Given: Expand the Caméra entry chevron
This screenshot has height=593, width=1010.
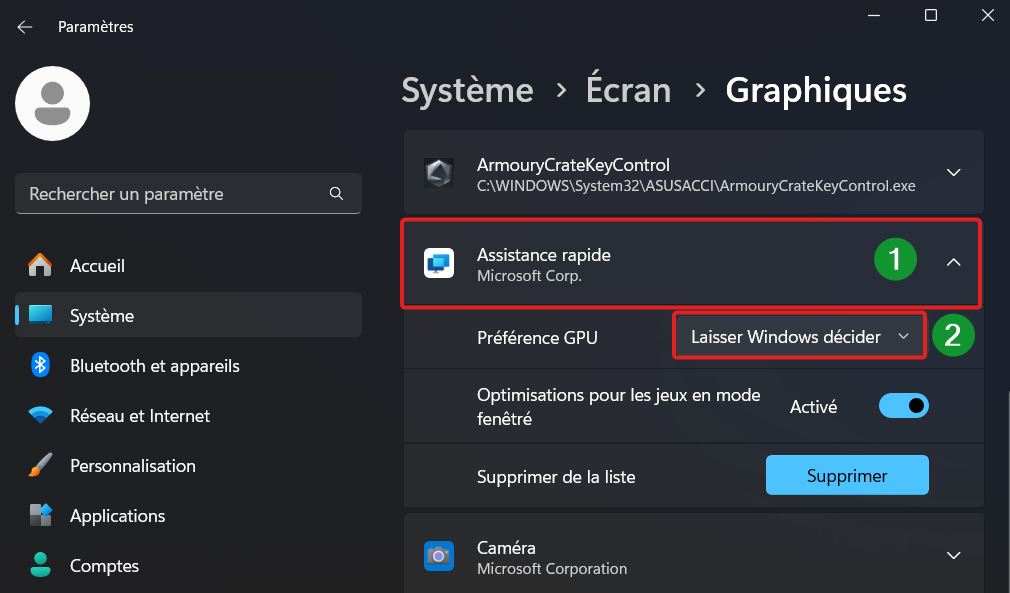Looking at the screenshot, I should 953,556.
